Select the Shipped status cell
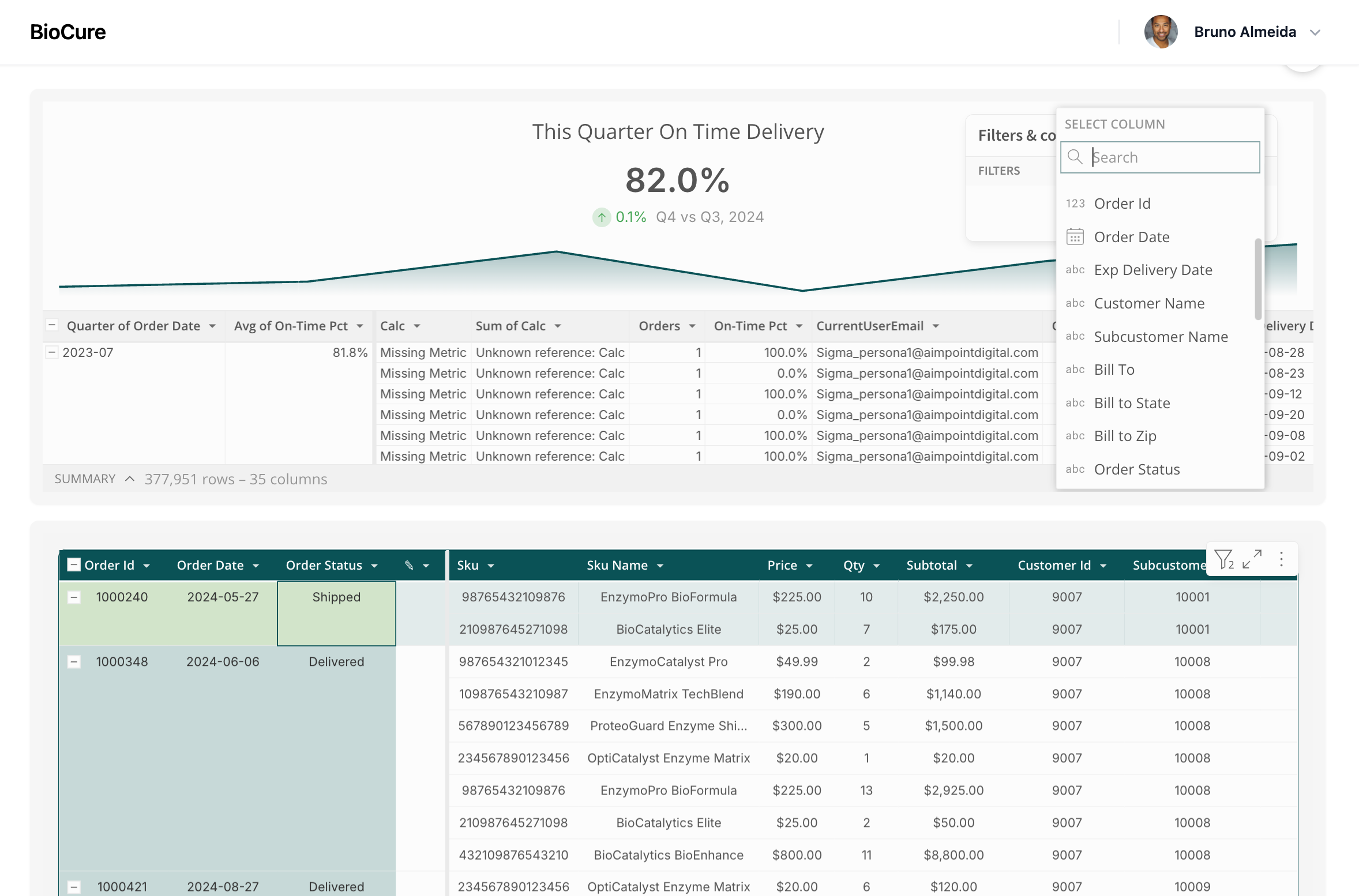The height and width of the screenshot is (896, 1359). [x=336, y=613]
